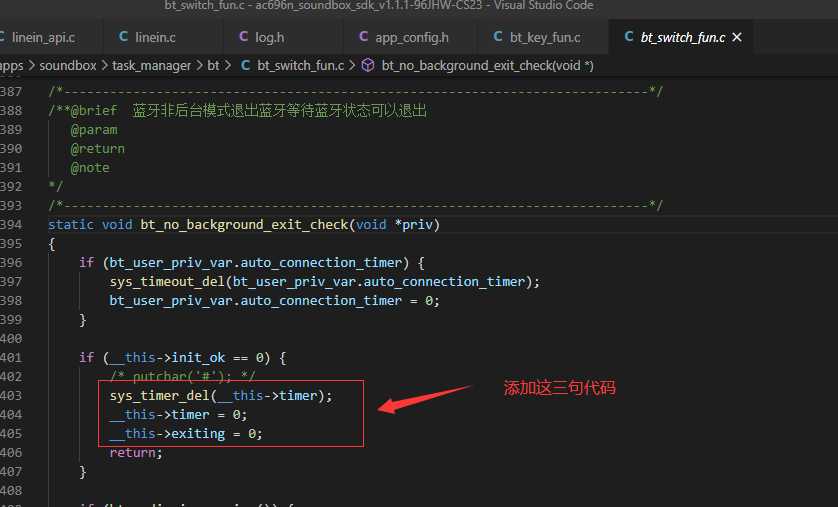Screen dimensions: 838x507
Task: Click the __this->timer = 0 statement
Action: [178, 415]
